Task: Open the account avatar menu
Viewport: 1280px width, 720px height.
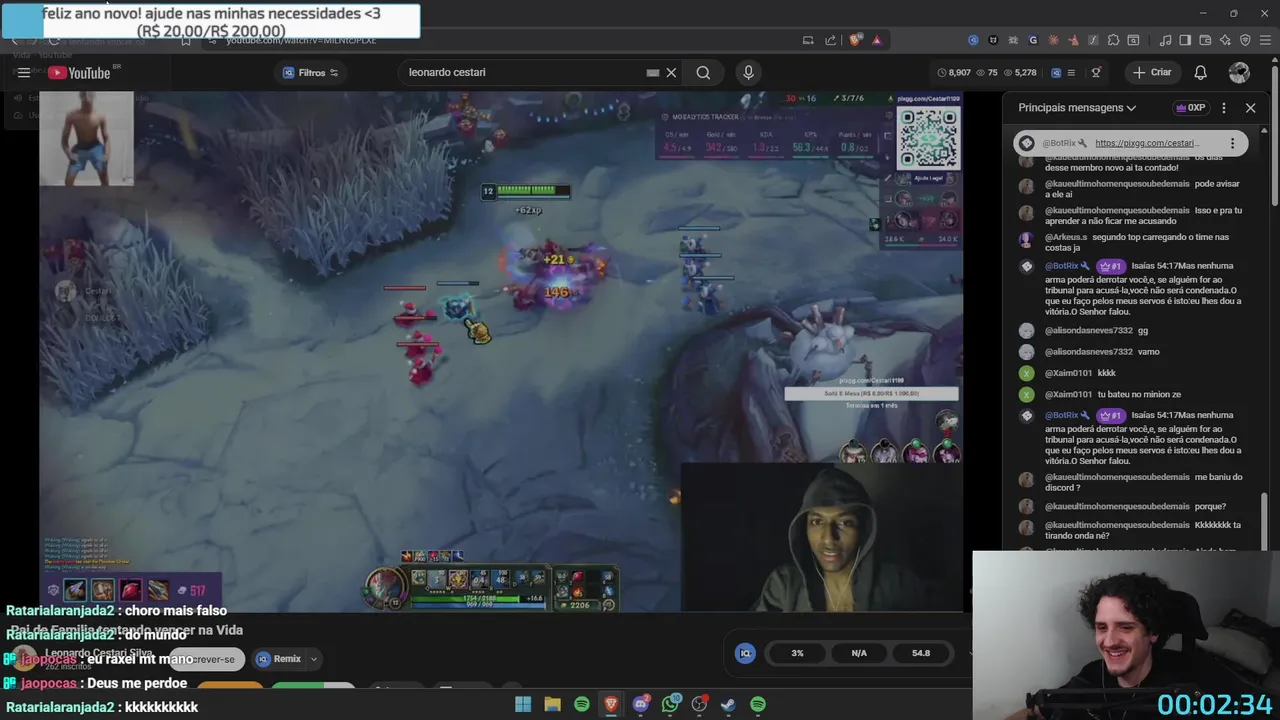Action: point(1239,72)
